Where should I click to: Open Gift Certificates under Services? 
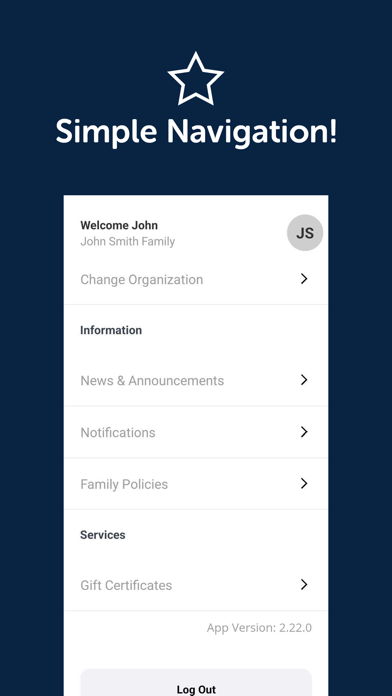pyautogui.click(x=196, y=585)
